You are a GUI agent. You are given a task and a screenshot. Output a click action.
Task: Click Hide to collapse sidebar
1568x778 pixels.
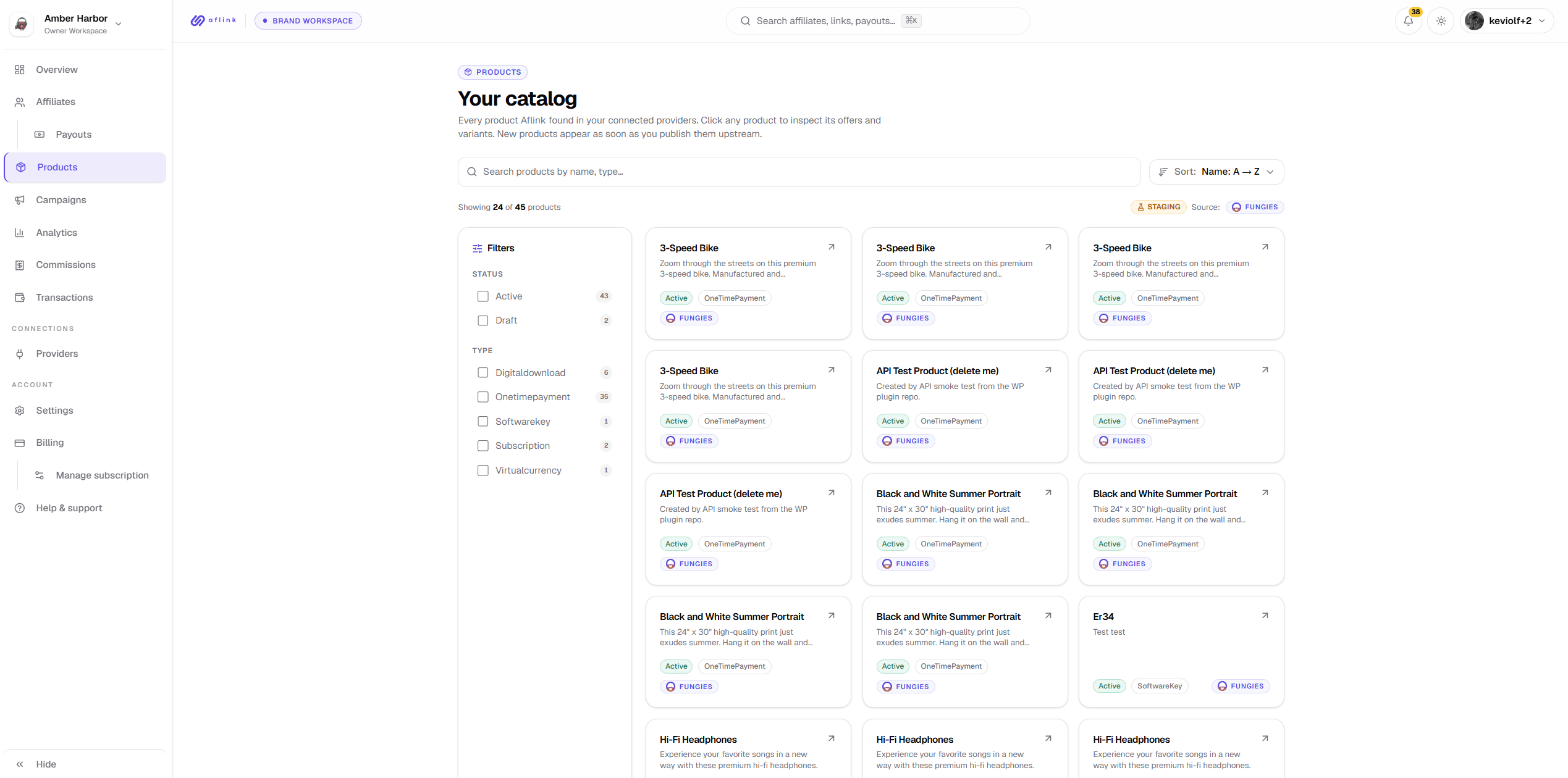85,764
